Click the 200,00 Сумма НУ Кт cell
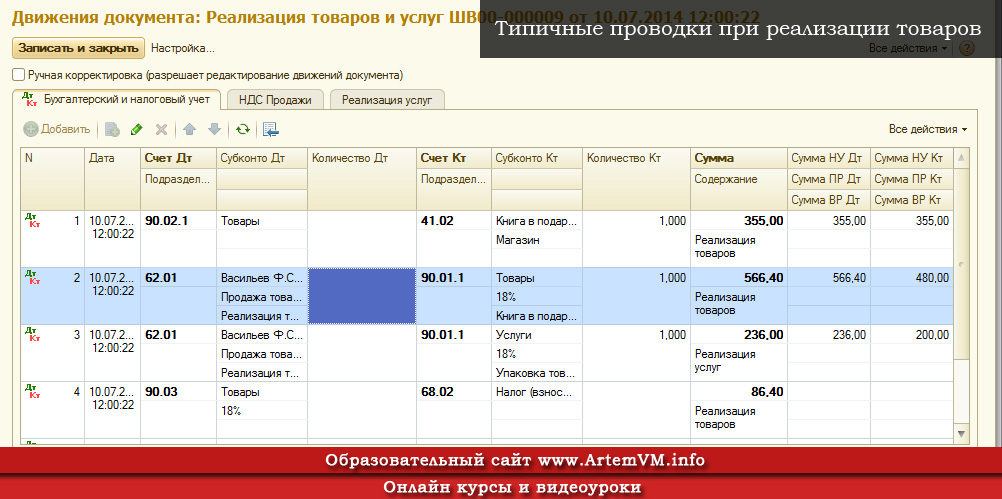This screenshot has height=499, width=1002. pyautogui.click(x=911, y=335)
